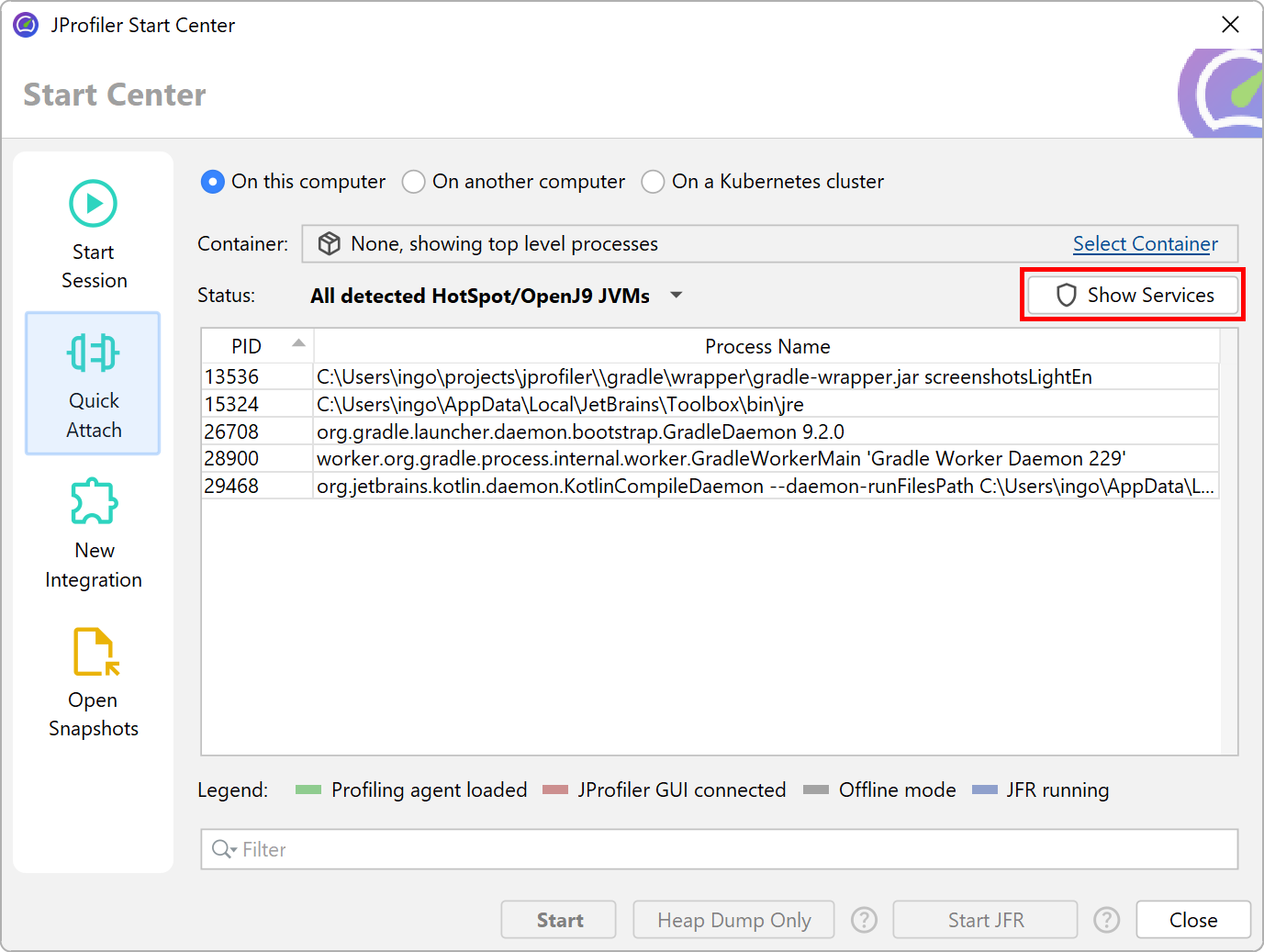This screenshot has height=952, width=1264.
Task: Click help icon next to Heap Dump Only
Action: pos(864,920)
